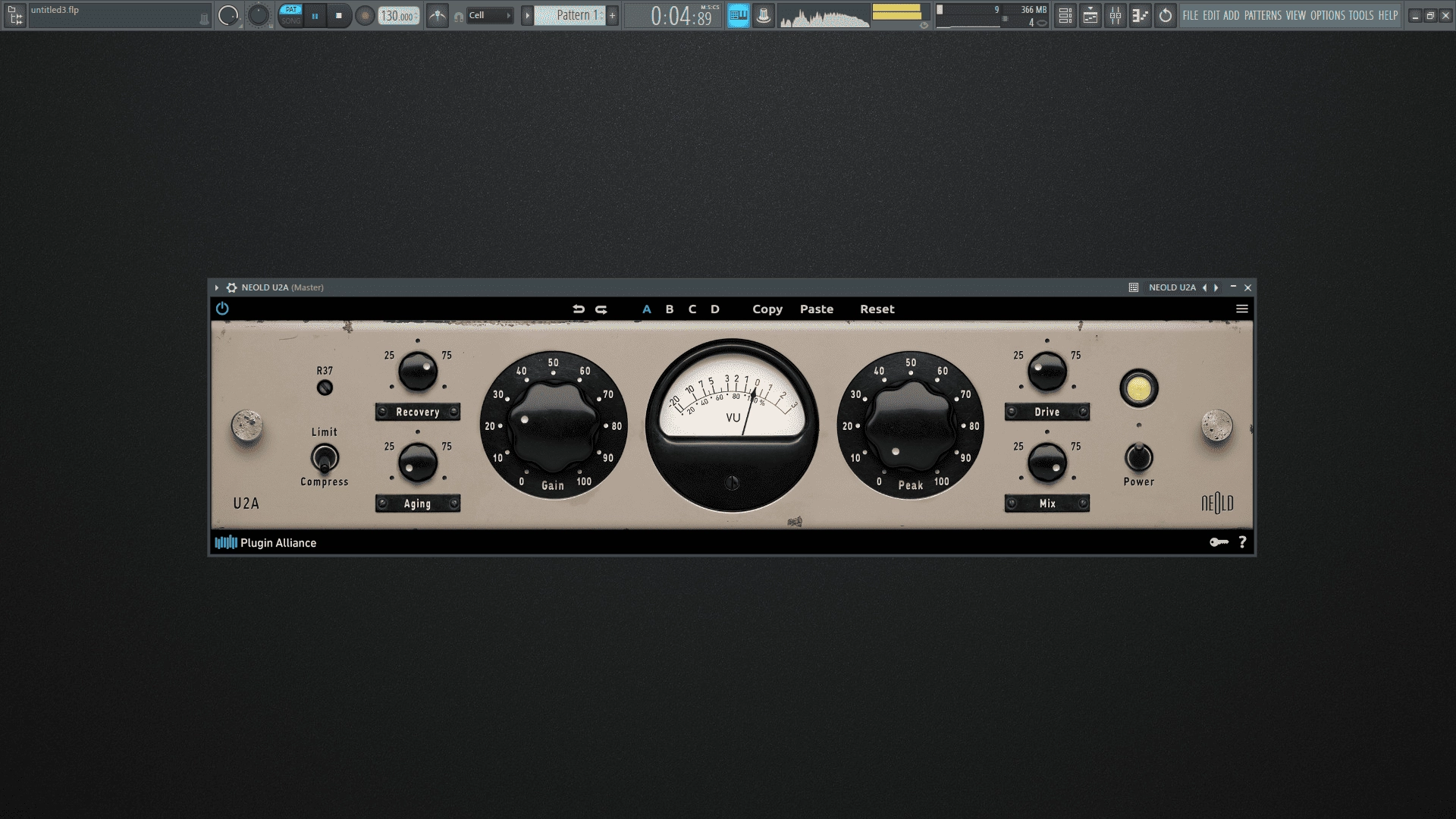The height and width of the screenshot is (819, 1456).
Task: Click the R37 trim screw
Action: coord(325,388)
